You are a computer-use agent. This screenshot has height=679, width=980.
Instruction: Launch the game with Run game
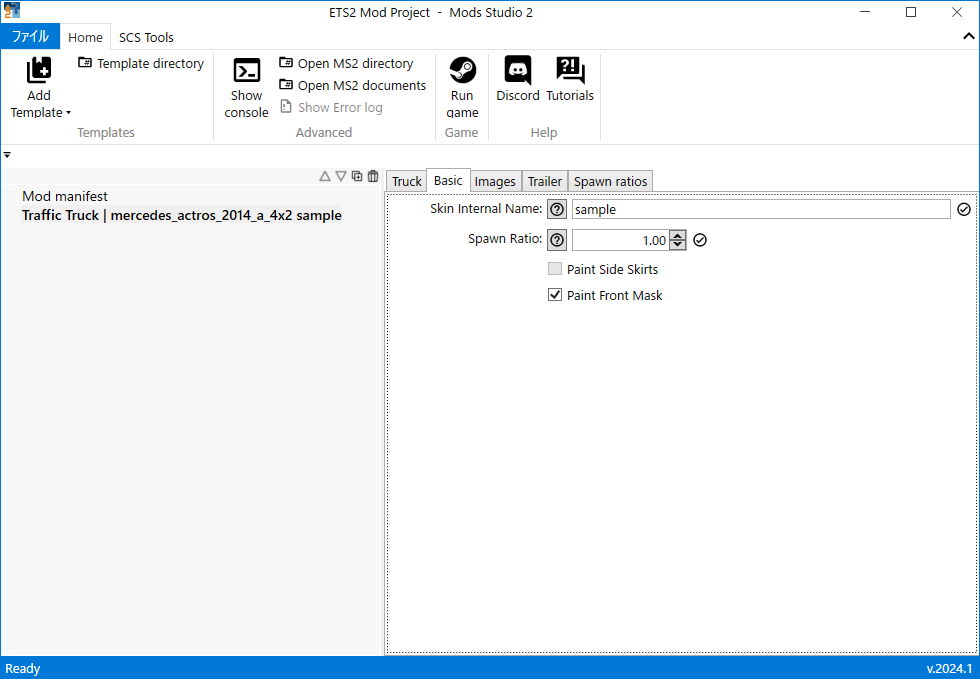point(462,71)
